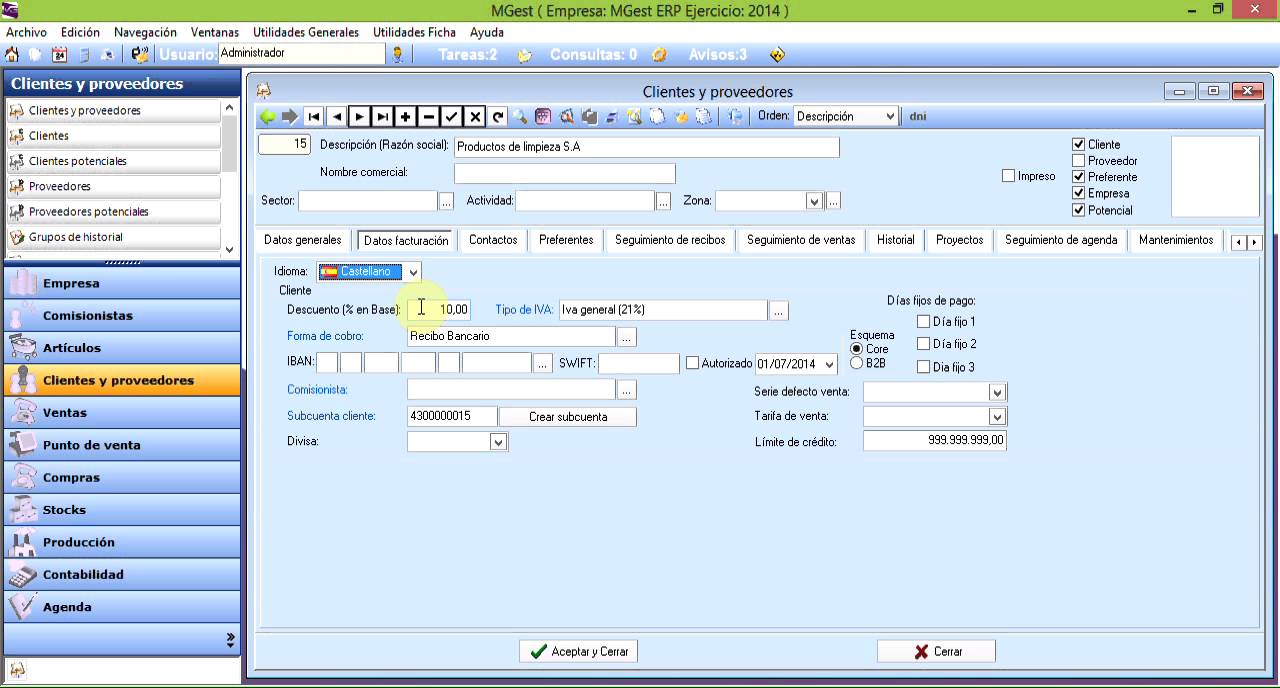This screenshot has width=1280, height=688.
Task: Toggle the Empresa checkbox
Action: coord(1078,193)
